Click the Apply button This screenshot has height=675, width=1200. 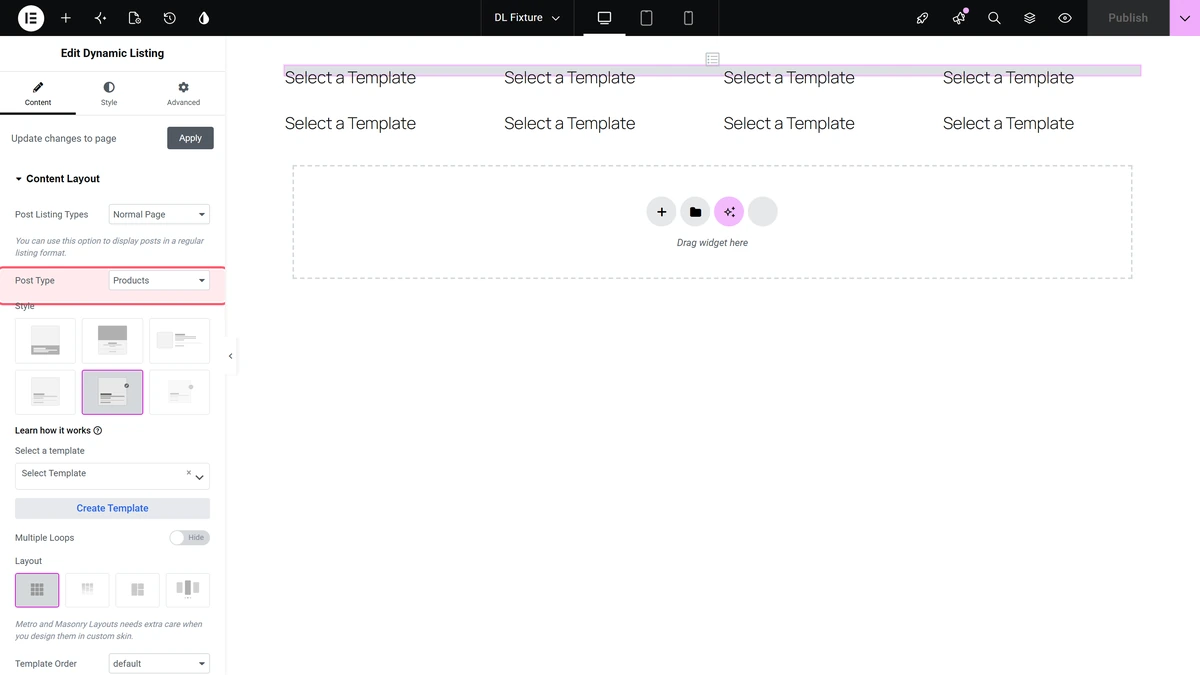190,138
